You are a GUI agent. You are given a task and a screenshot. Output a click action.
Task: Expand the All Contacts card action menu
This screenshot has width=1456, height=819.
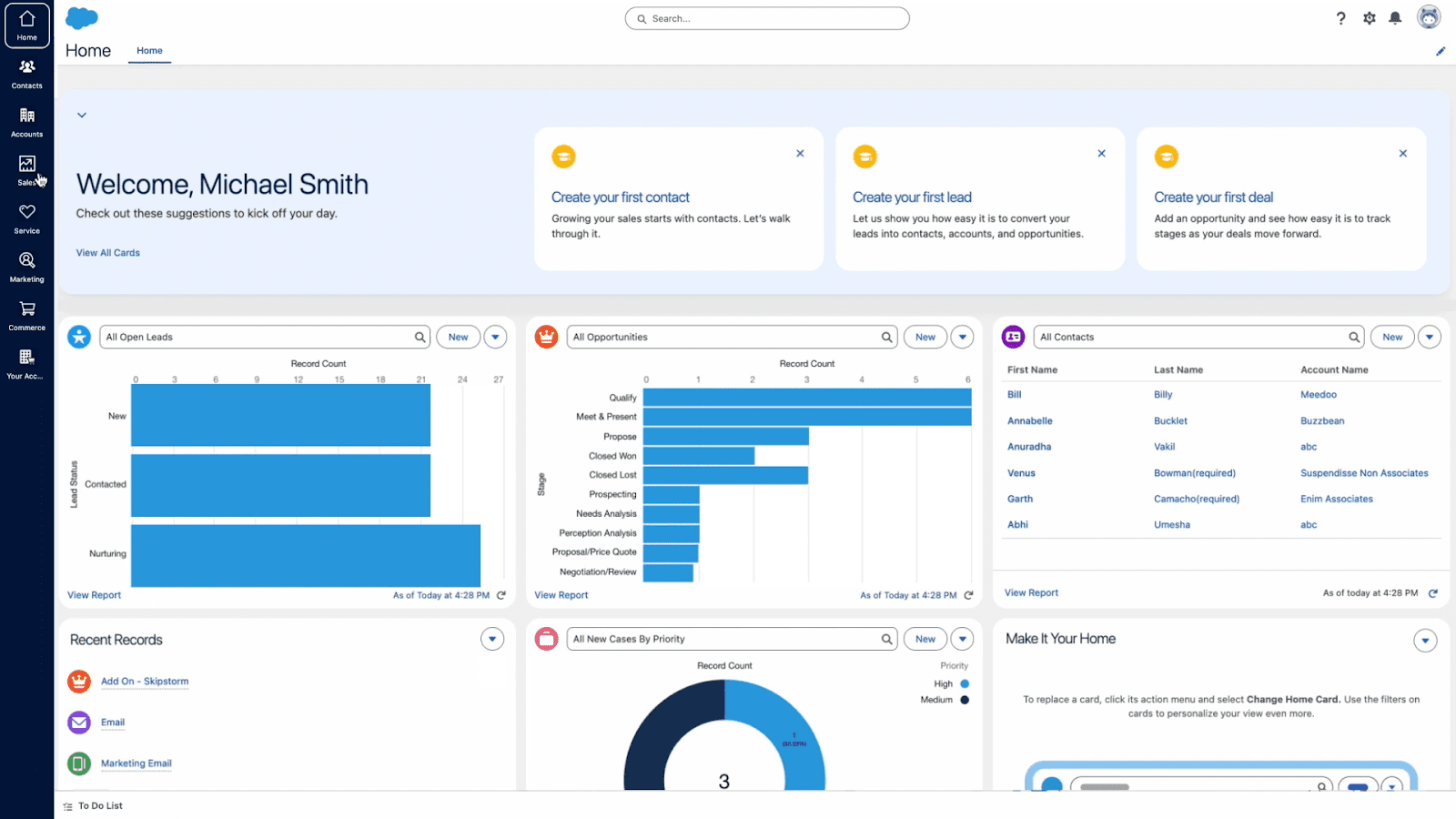click(1429, 336)
